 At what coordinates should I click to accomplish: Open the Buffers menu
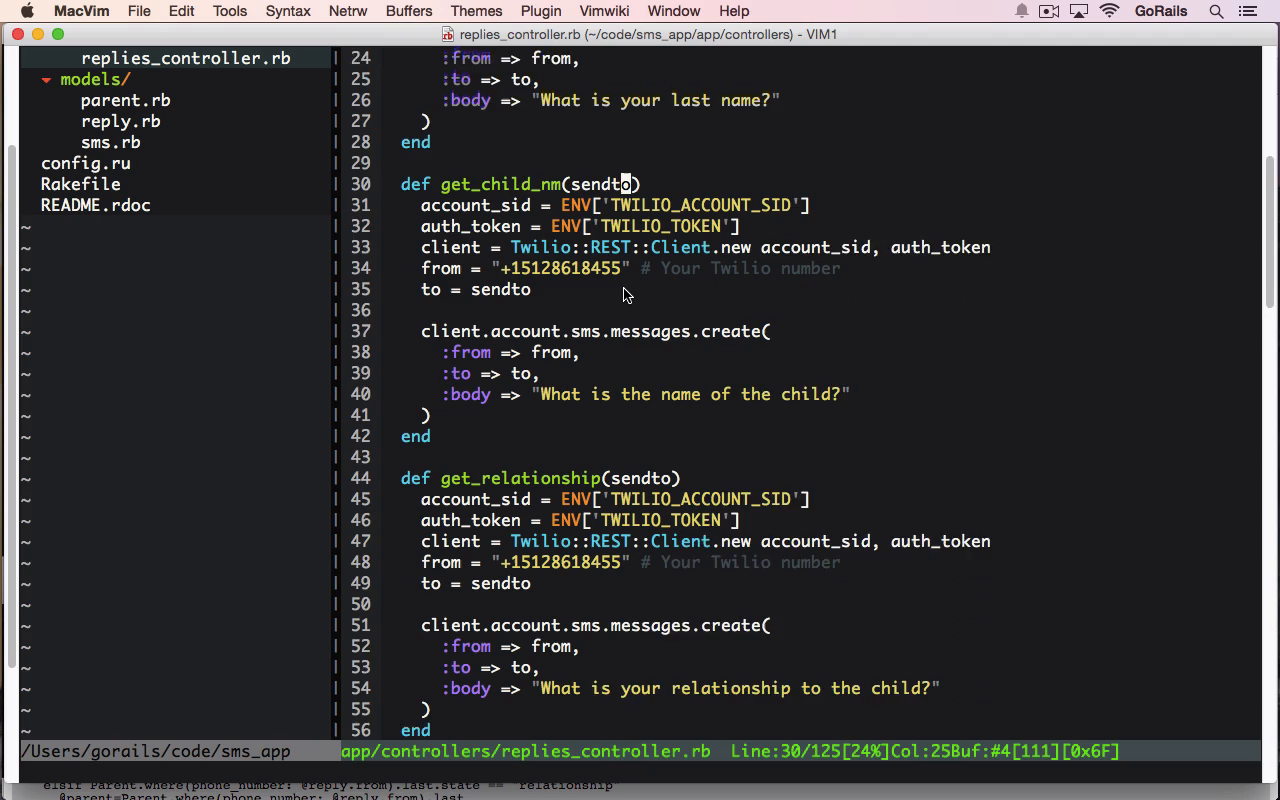[409, 11]
